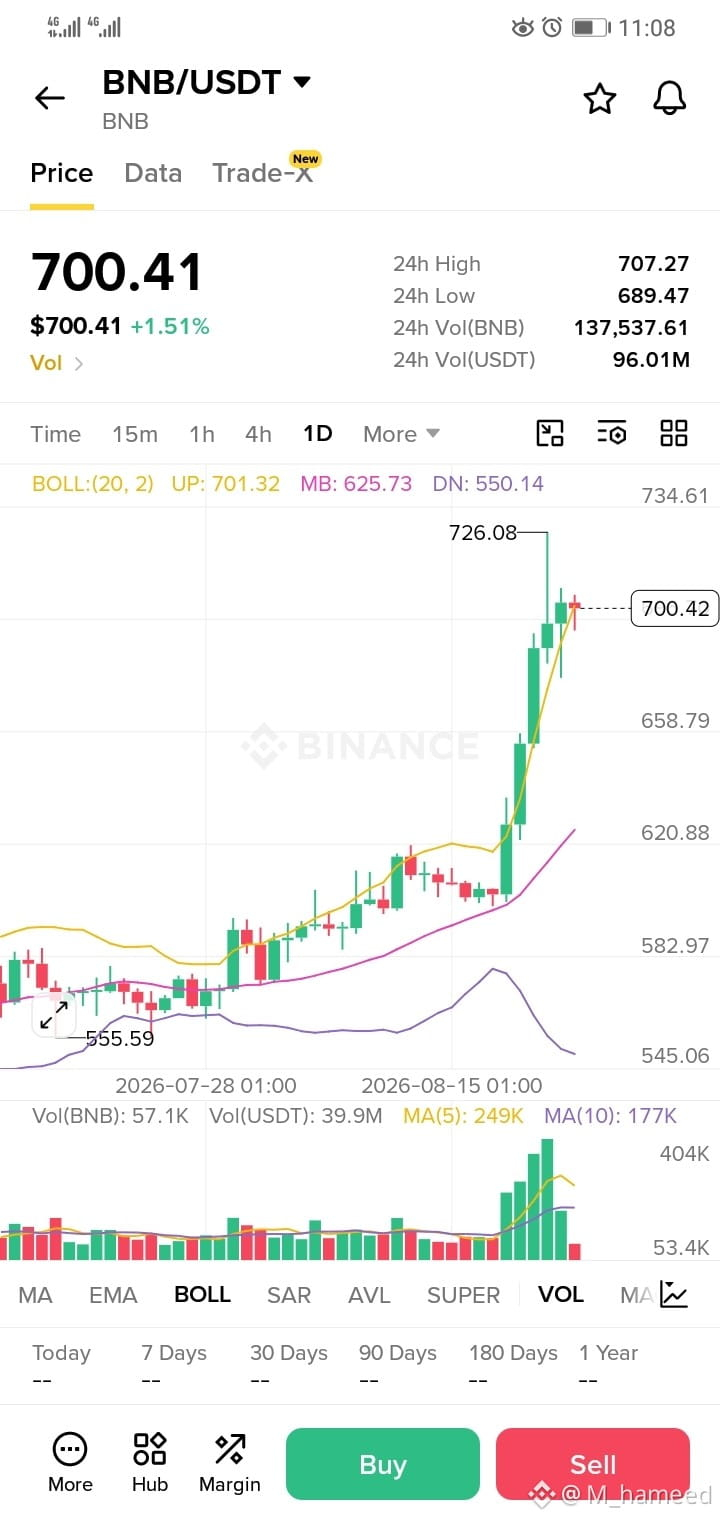Viewport: 720px width, 1520px height.
Task: Open chart layout grid icon
Action: click(x=674, y=433)
